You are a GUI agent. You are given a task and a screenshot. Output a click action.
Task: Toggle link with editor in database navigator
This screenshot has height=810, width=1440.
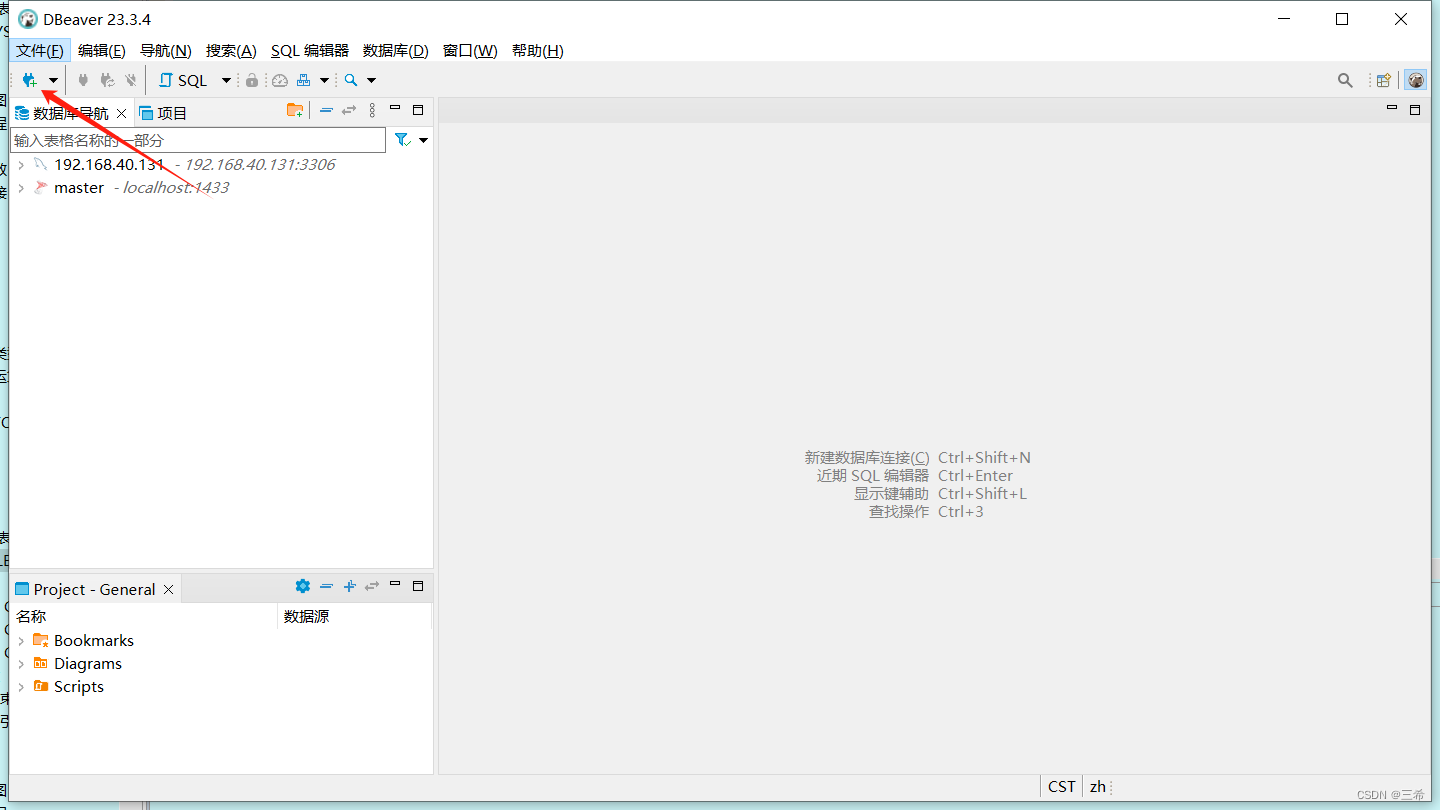coord(349,110)
